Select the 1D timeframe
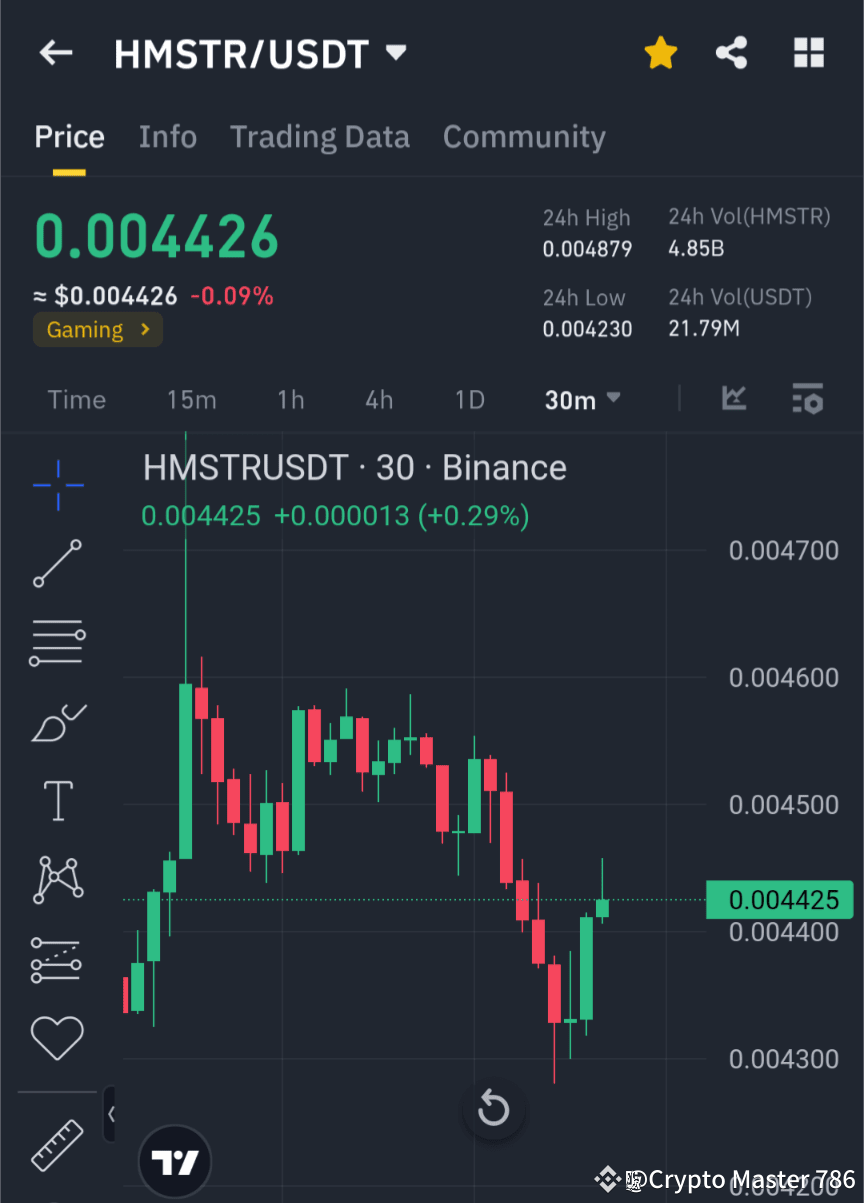Screen dimensions: 864x1203 click(469, 399)
